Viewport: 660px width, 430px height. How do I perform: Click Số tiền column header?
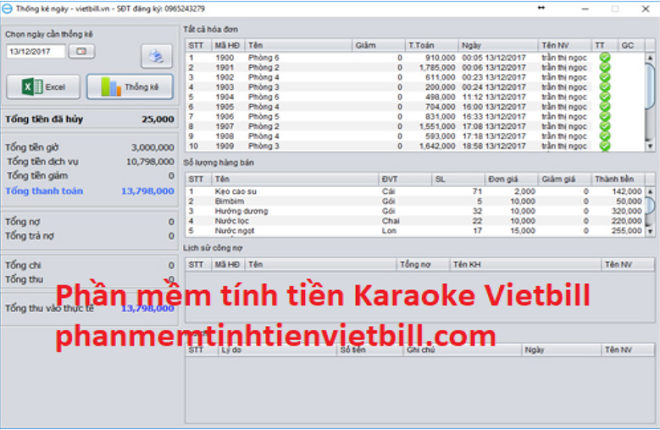click(x=370, y=350)
